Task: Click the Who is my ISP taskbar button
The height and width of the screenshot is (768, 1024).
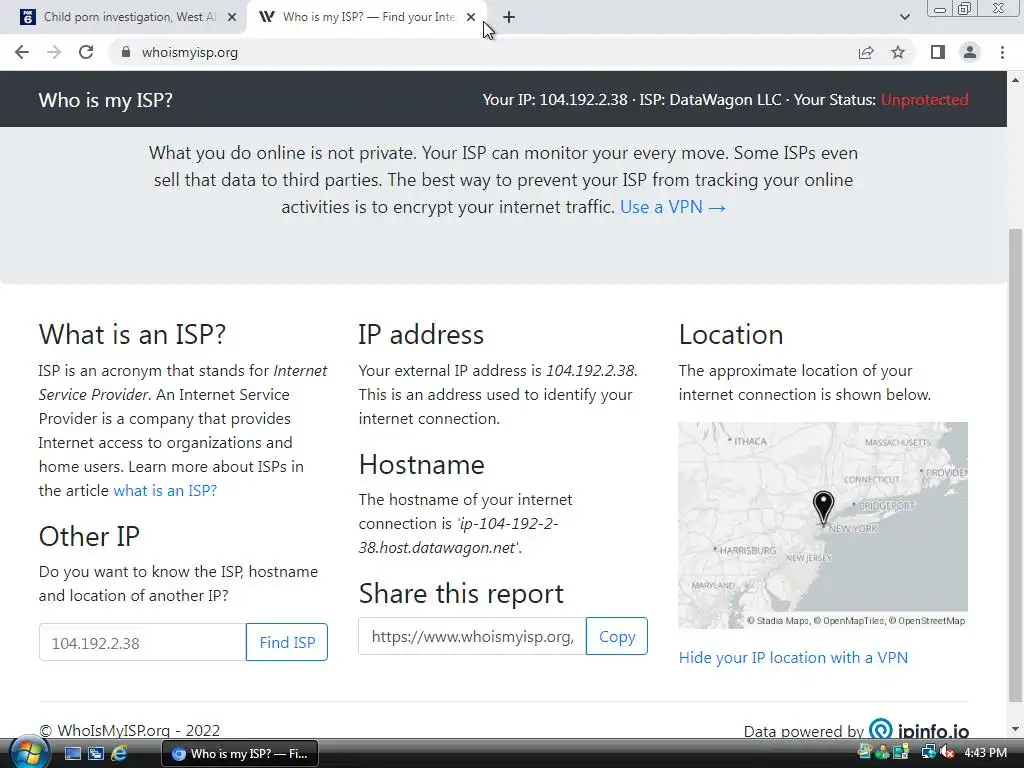Action: 240,754
